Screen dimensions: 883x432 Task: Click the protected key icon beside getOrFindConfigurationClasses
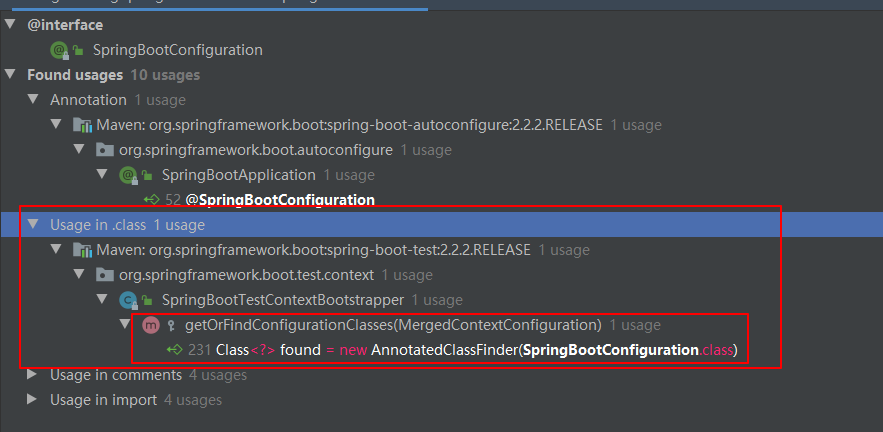pyautogui.click(x=171, y=326)
